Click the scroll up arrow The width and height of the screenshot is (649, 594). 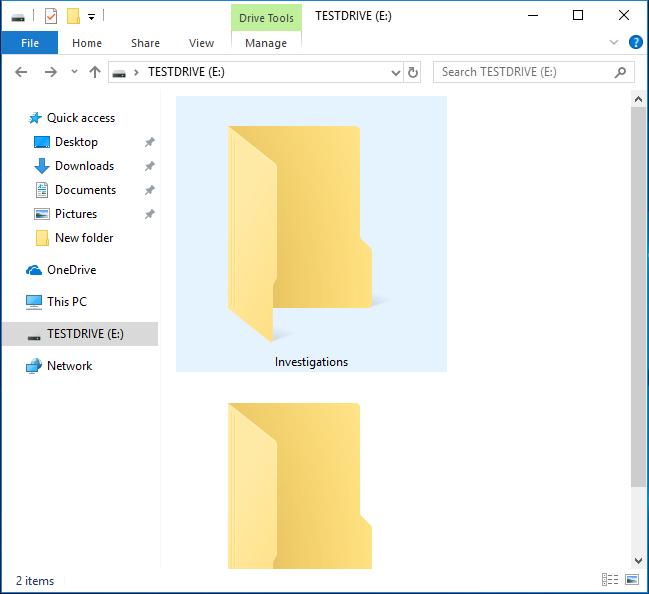coord(638,99)
